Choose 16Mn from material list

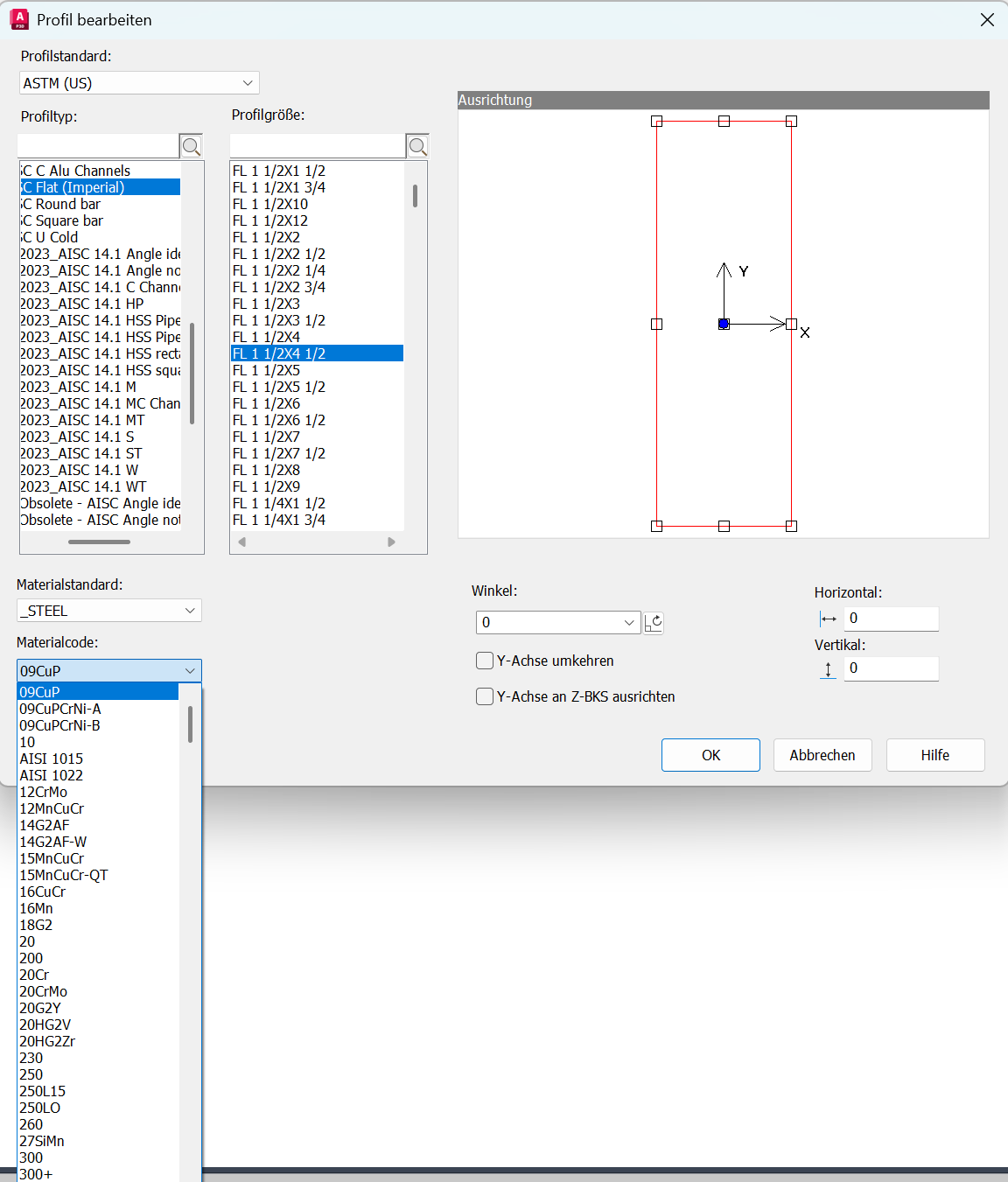coord(98,908)
